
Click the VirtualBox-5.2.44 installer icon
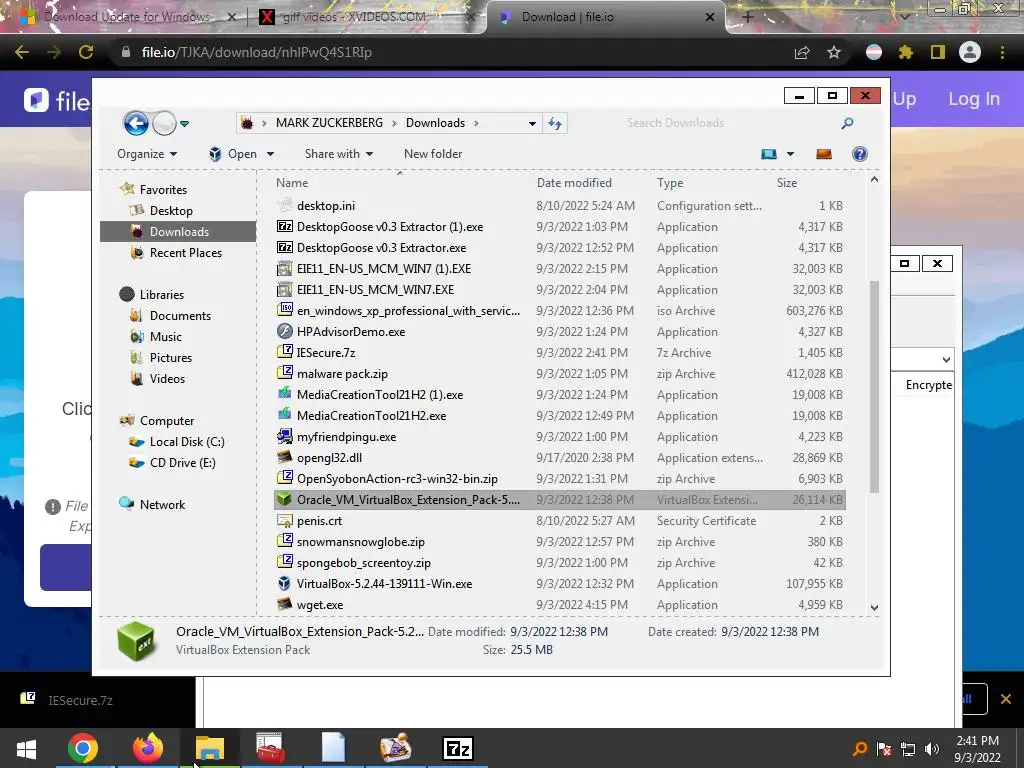click(285, 583)
